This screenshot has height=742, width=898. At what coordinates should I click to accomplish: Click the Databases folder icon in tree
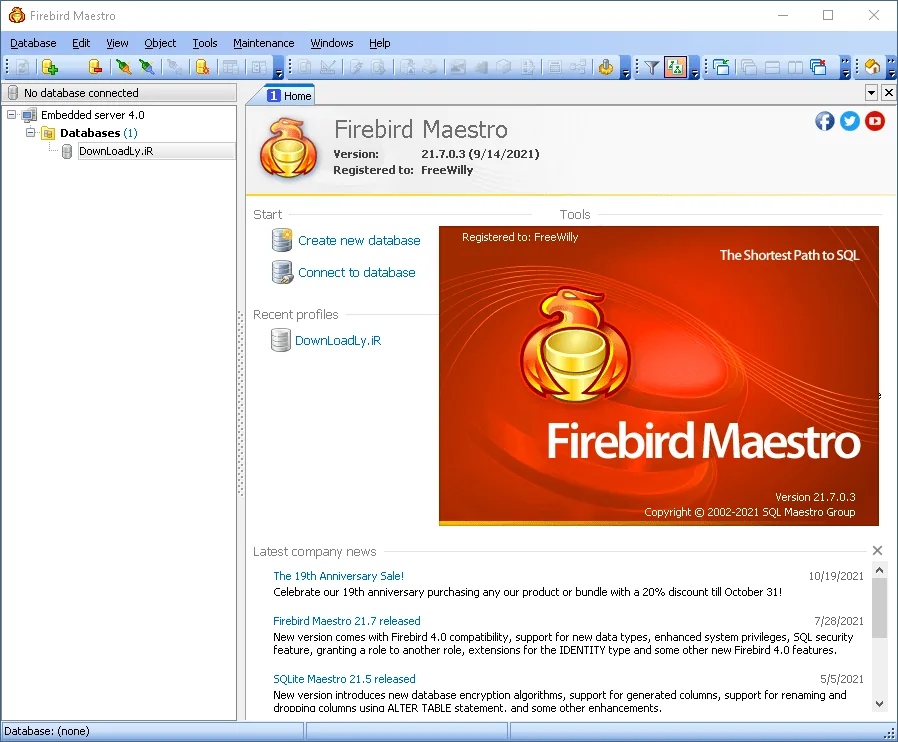[48, 133]
